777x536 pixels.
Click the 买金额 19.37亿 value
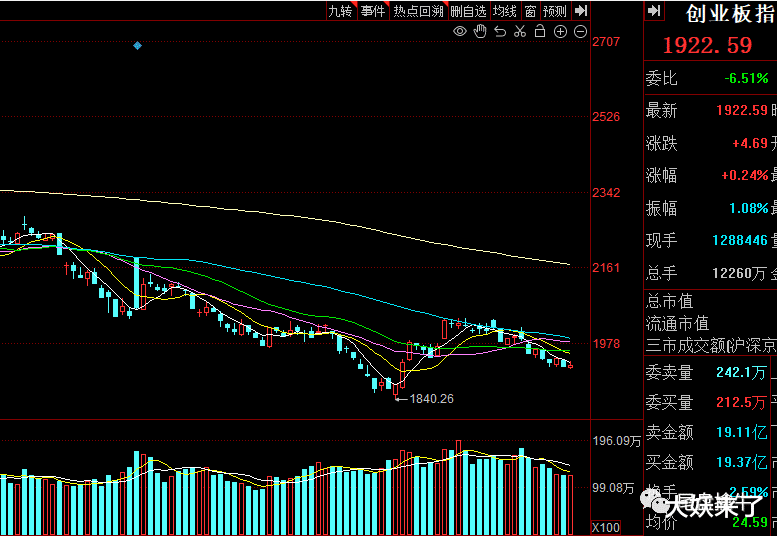tap(742, 462)
